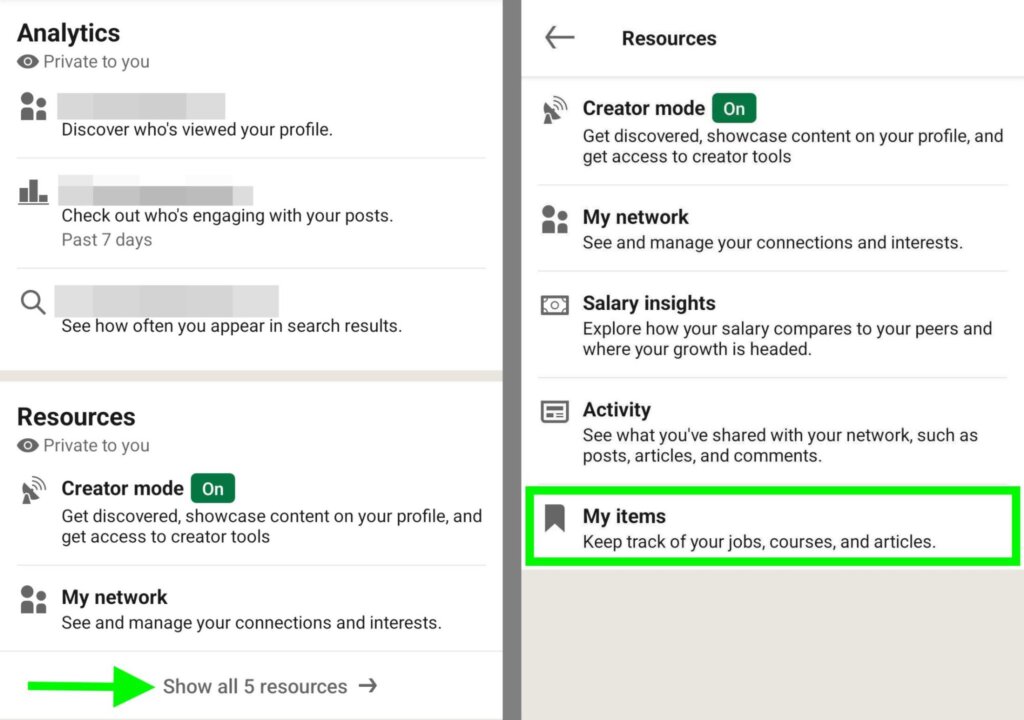Viewport: 1024px width, 720px height.
Task: Collapse Resources using the back arrow
Action: (560, 37)
